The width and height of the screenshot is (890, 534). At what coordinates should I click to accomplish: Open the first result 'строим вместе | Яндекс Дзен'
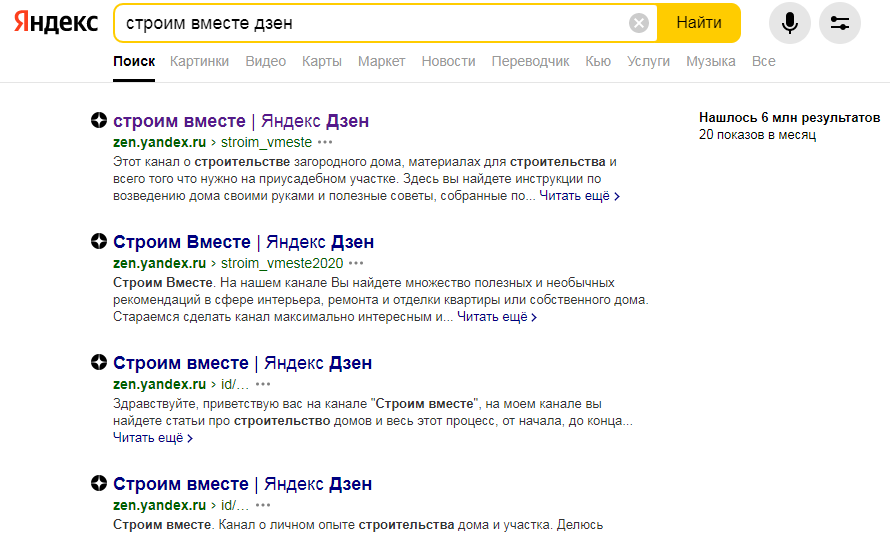coord(241,121)
